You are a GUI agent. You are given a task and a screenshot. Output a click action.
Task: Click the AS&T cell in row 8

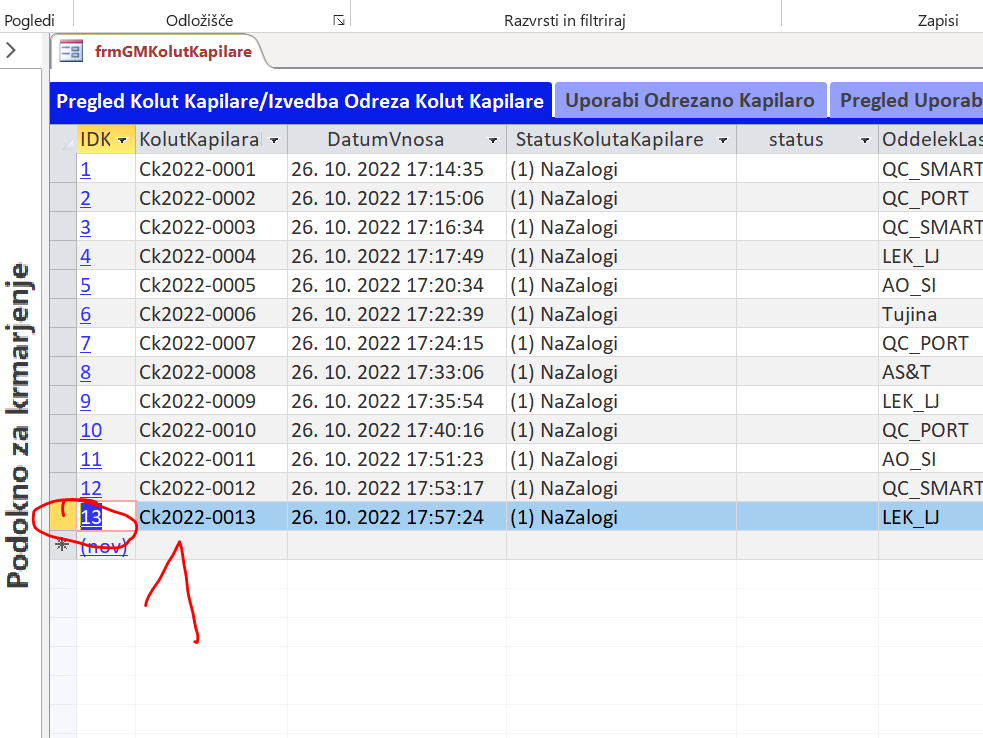click(931, 372)
